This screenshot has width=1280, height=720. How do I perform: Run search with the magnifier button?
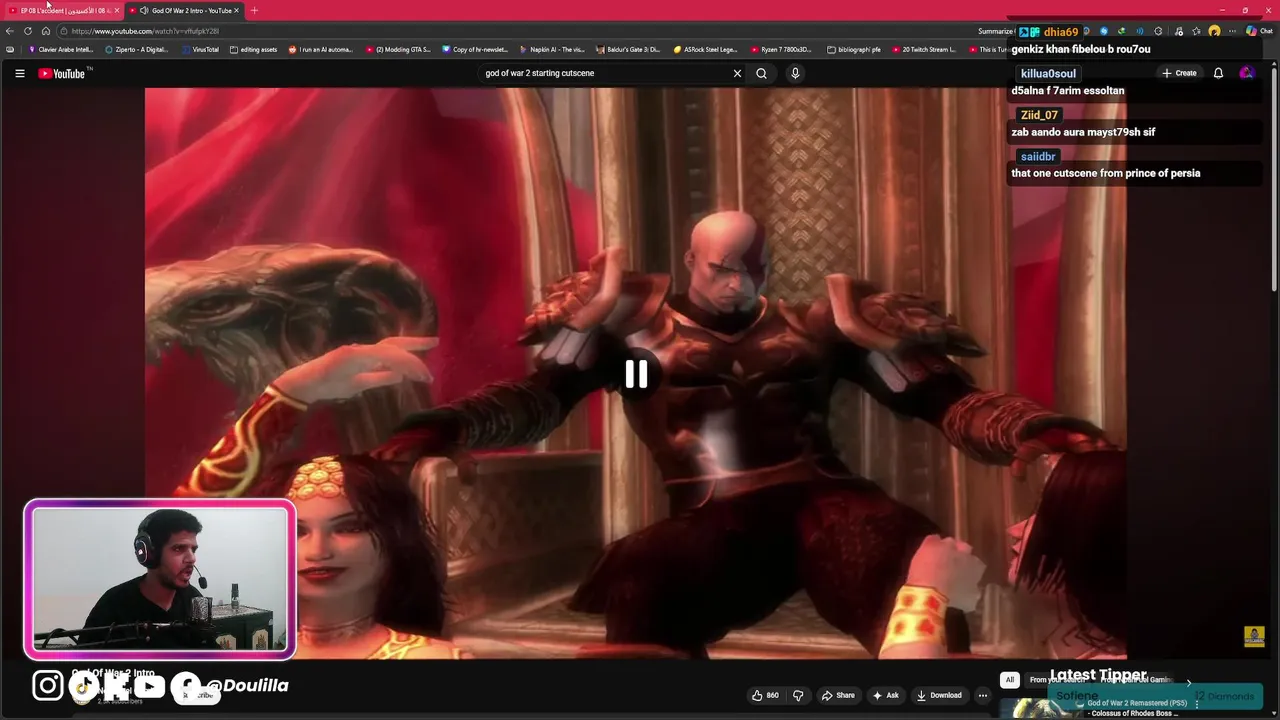[761, 73]
